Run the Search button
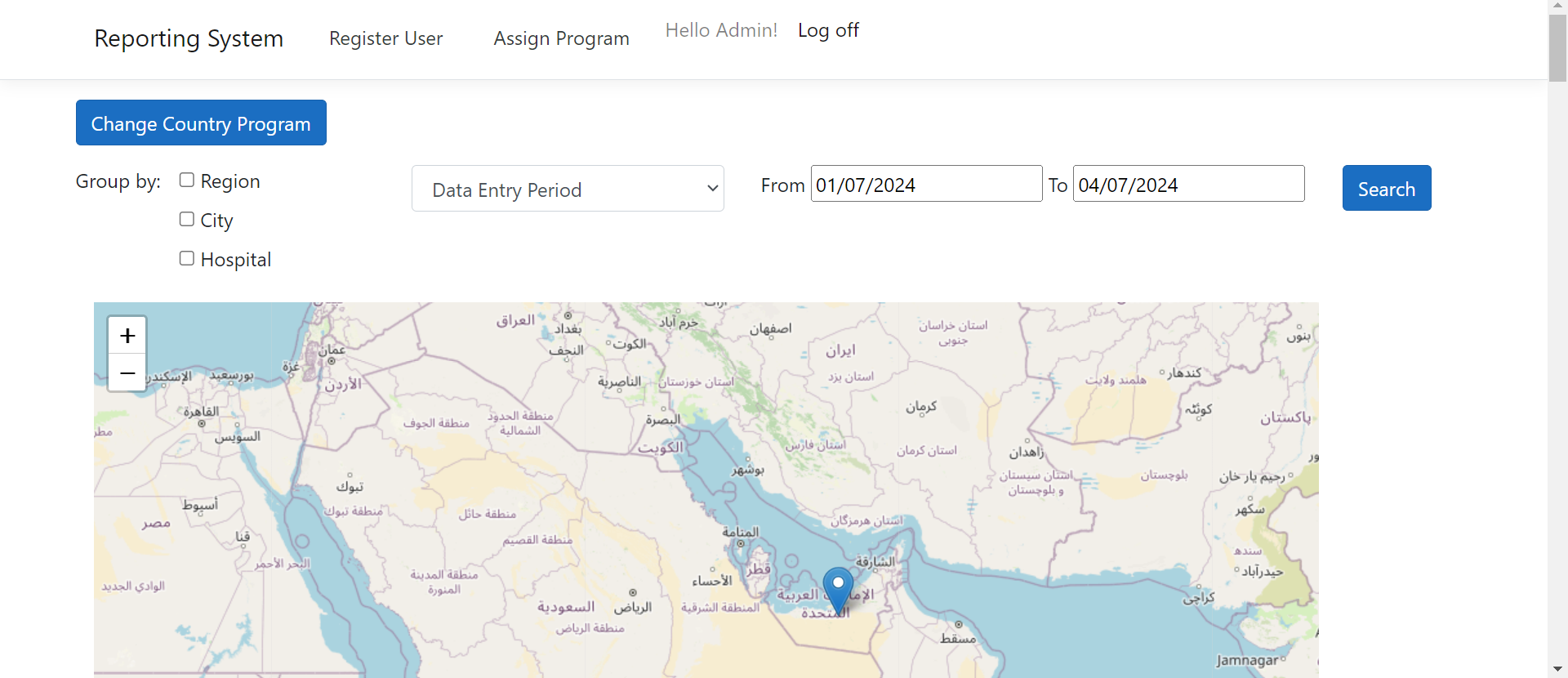 click(1386, 188)
